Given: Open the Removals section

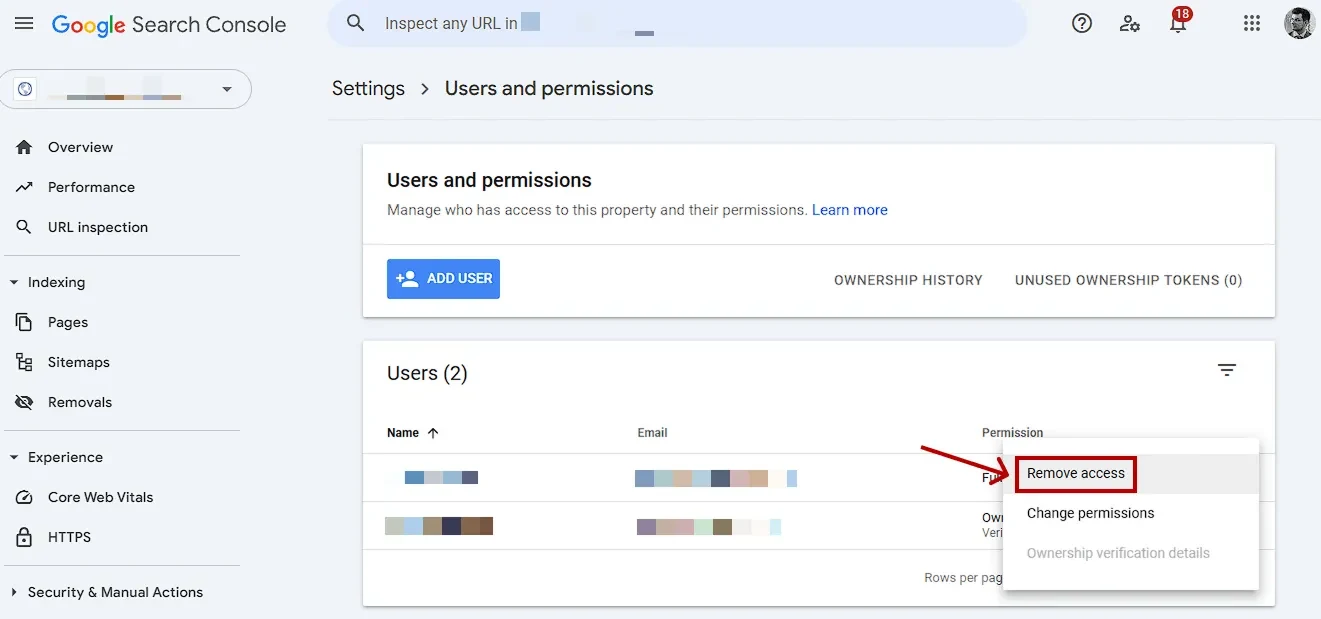Looking at the screenshot, I should pyautogui.click(x=79, y=402).
